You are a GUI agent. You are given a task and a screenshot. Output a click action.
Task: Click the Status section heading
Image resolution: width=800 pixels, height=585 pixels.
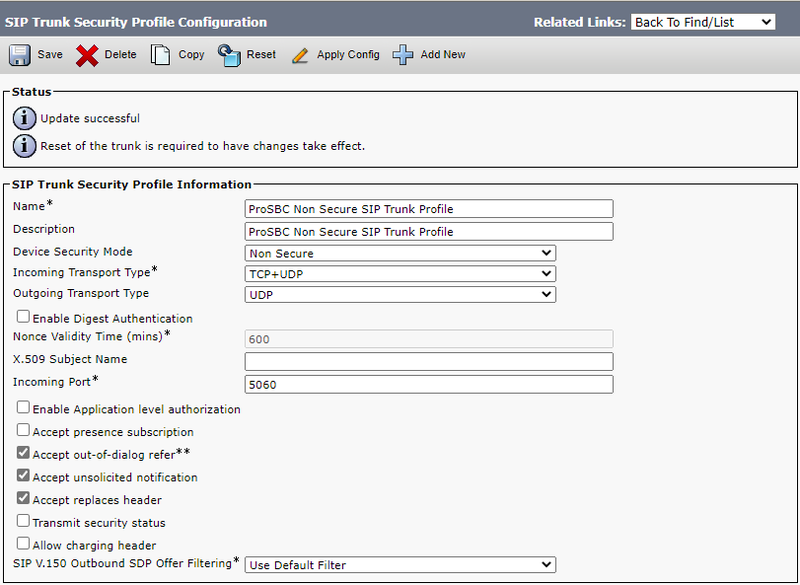(32, 92)
